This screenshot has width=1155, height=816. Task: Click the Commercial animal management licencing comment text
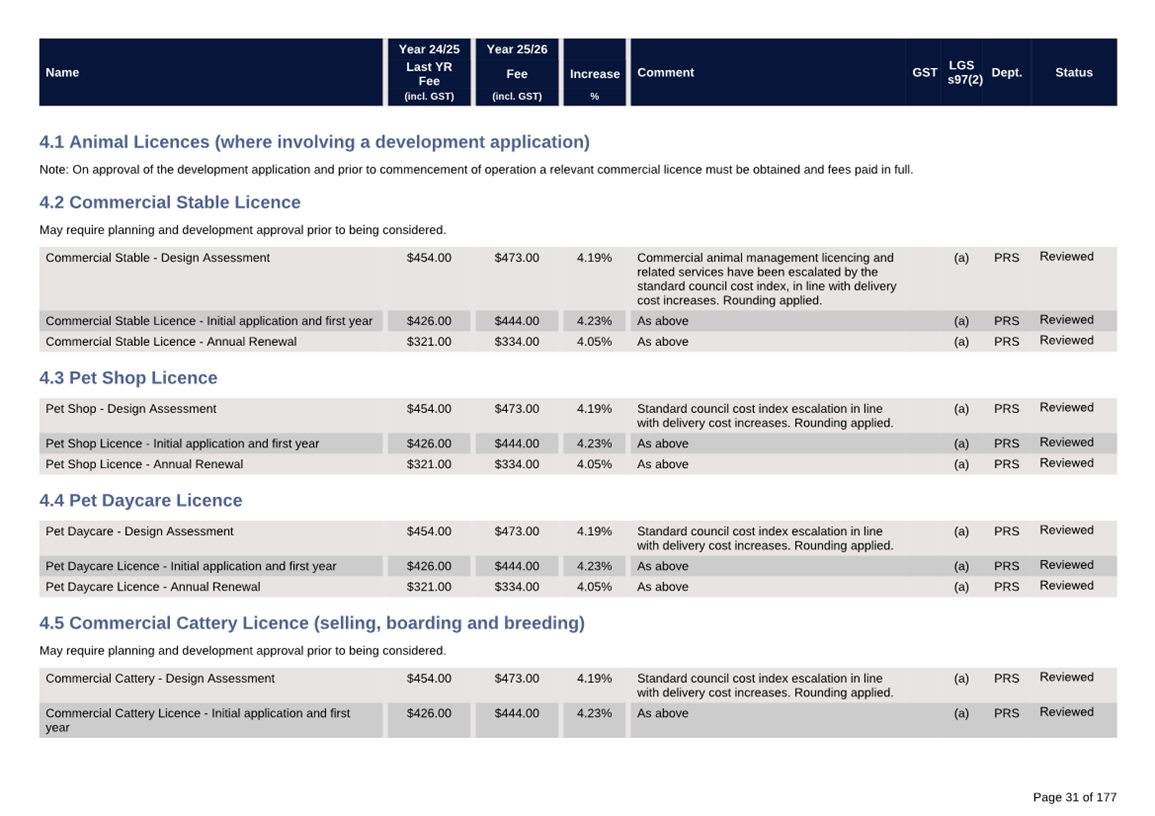[x=766, y=279]
